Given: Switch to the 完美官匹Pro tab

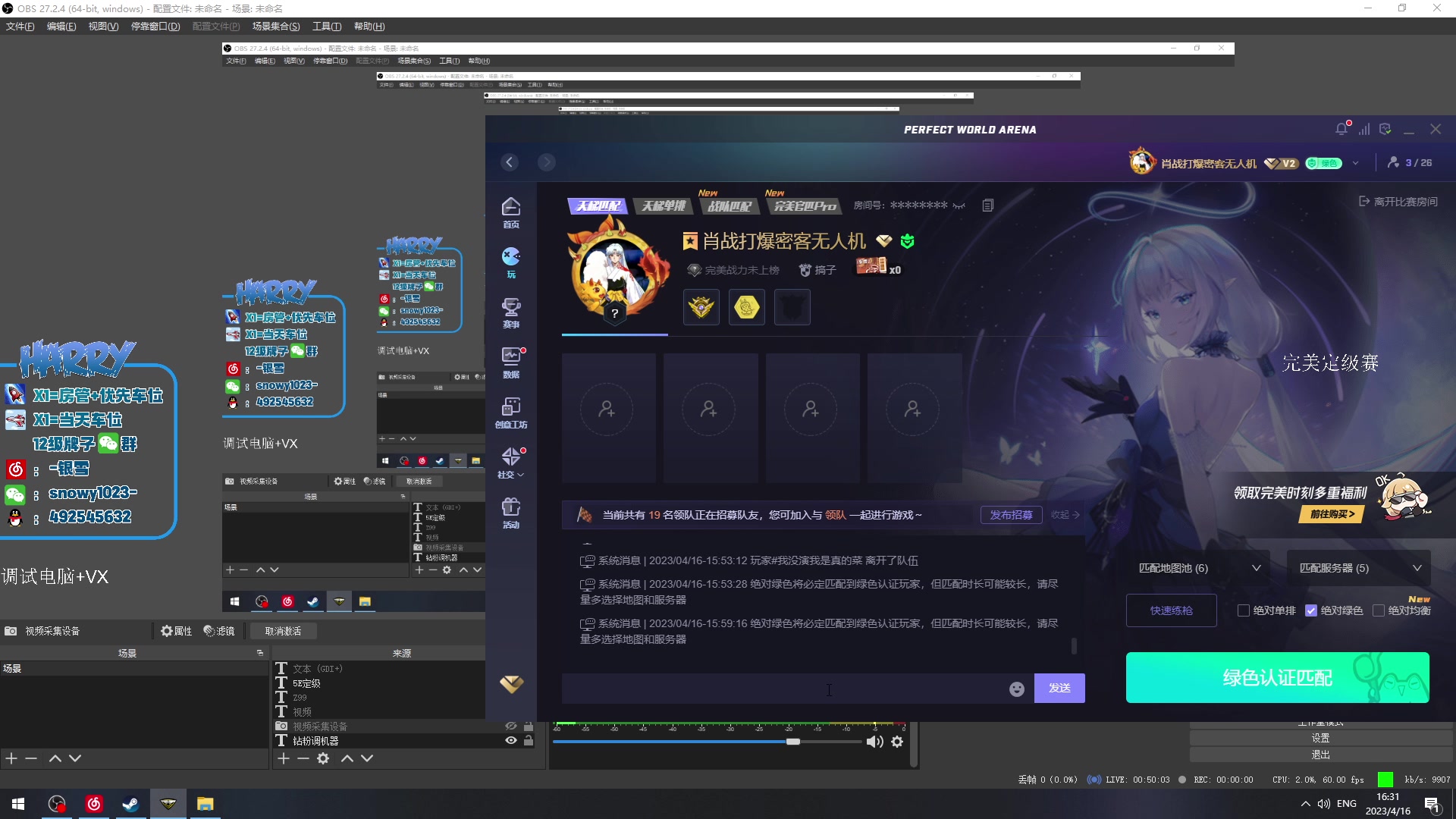Looking at the screenshot, I should coord(805,206).
